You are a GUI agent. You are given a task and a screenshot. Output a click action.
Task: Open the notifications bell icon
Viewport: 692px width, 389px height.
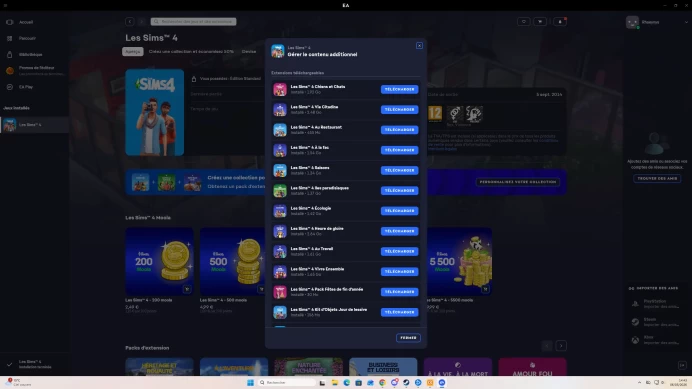560,22
